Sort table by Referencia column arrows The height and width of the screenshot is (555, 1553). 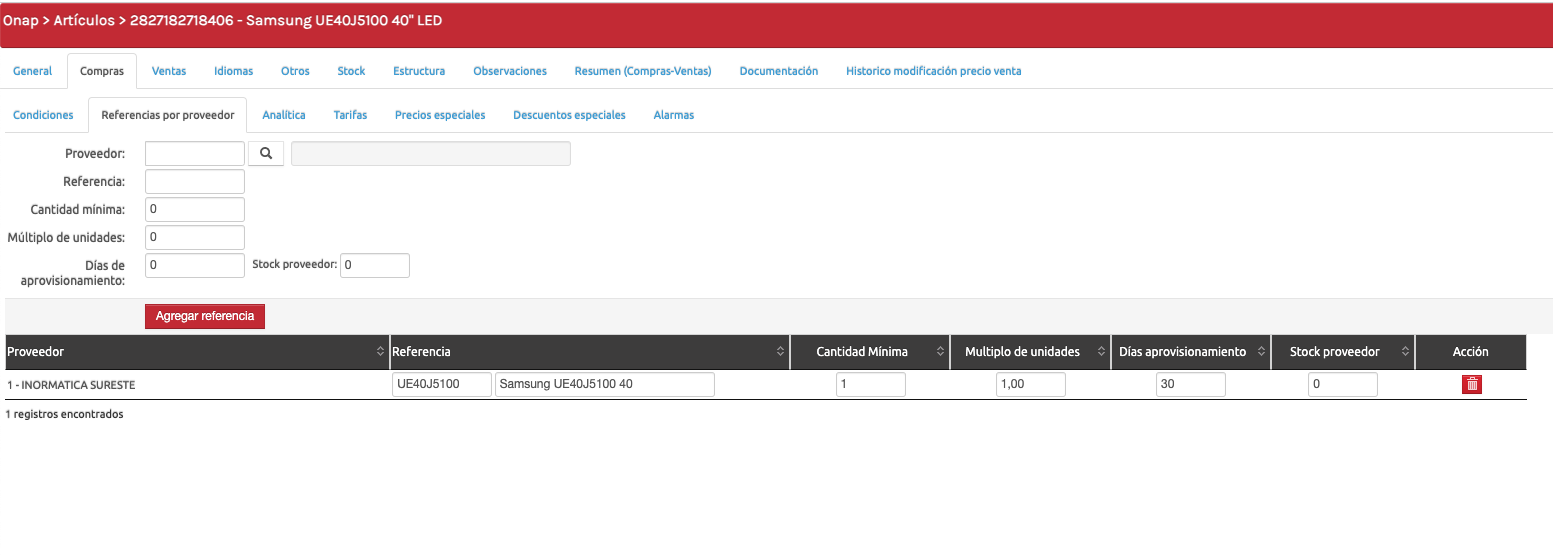coord(780,352)
